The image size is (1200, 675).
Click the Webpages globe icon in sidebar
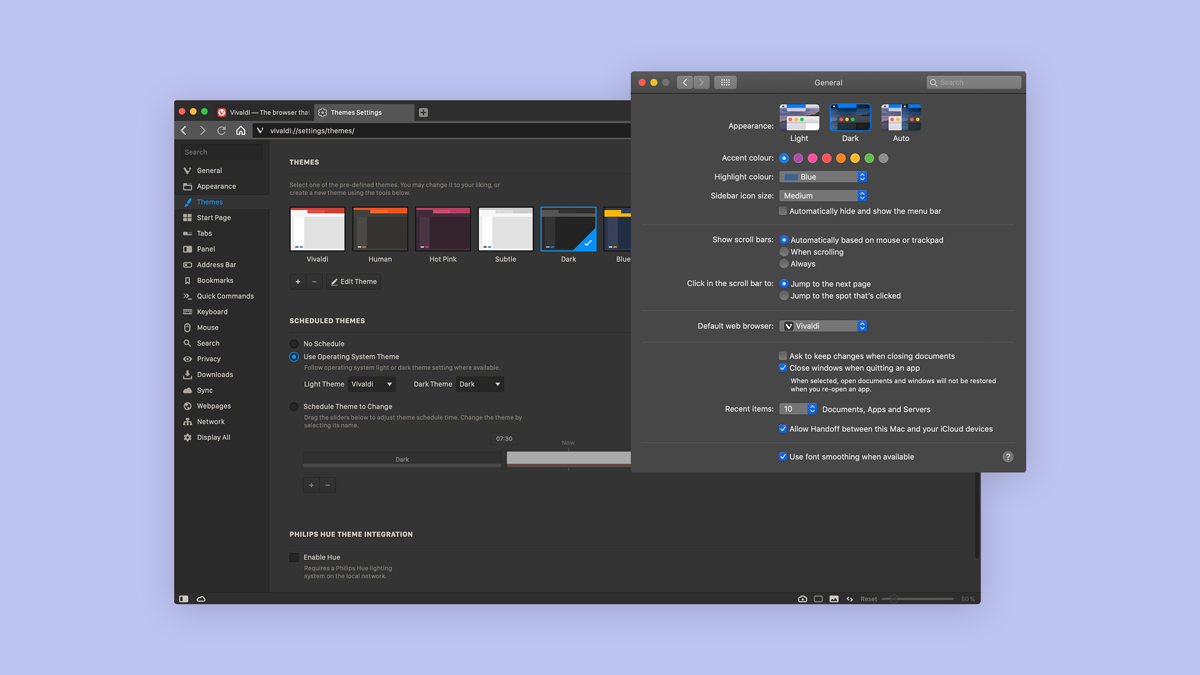187,406
